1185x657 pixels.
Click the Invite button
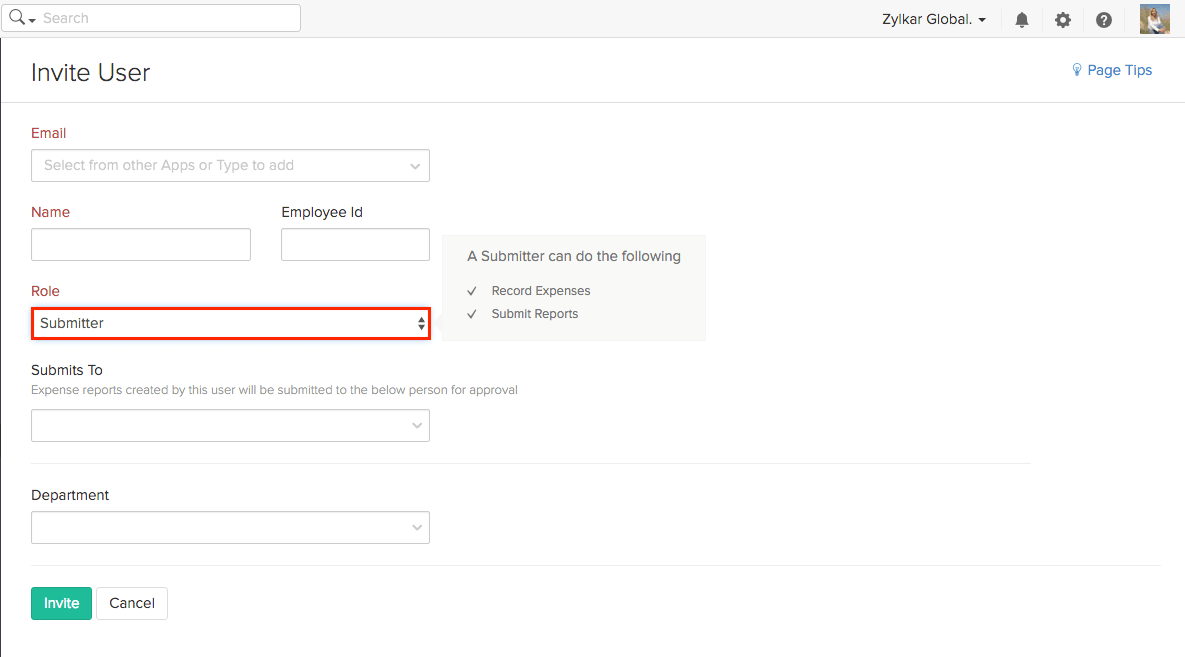click(61, 603)
